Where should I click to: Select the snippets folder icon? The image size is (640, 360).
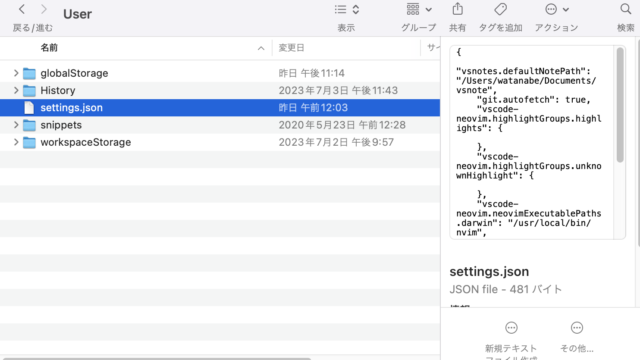[x=29, y=125]
